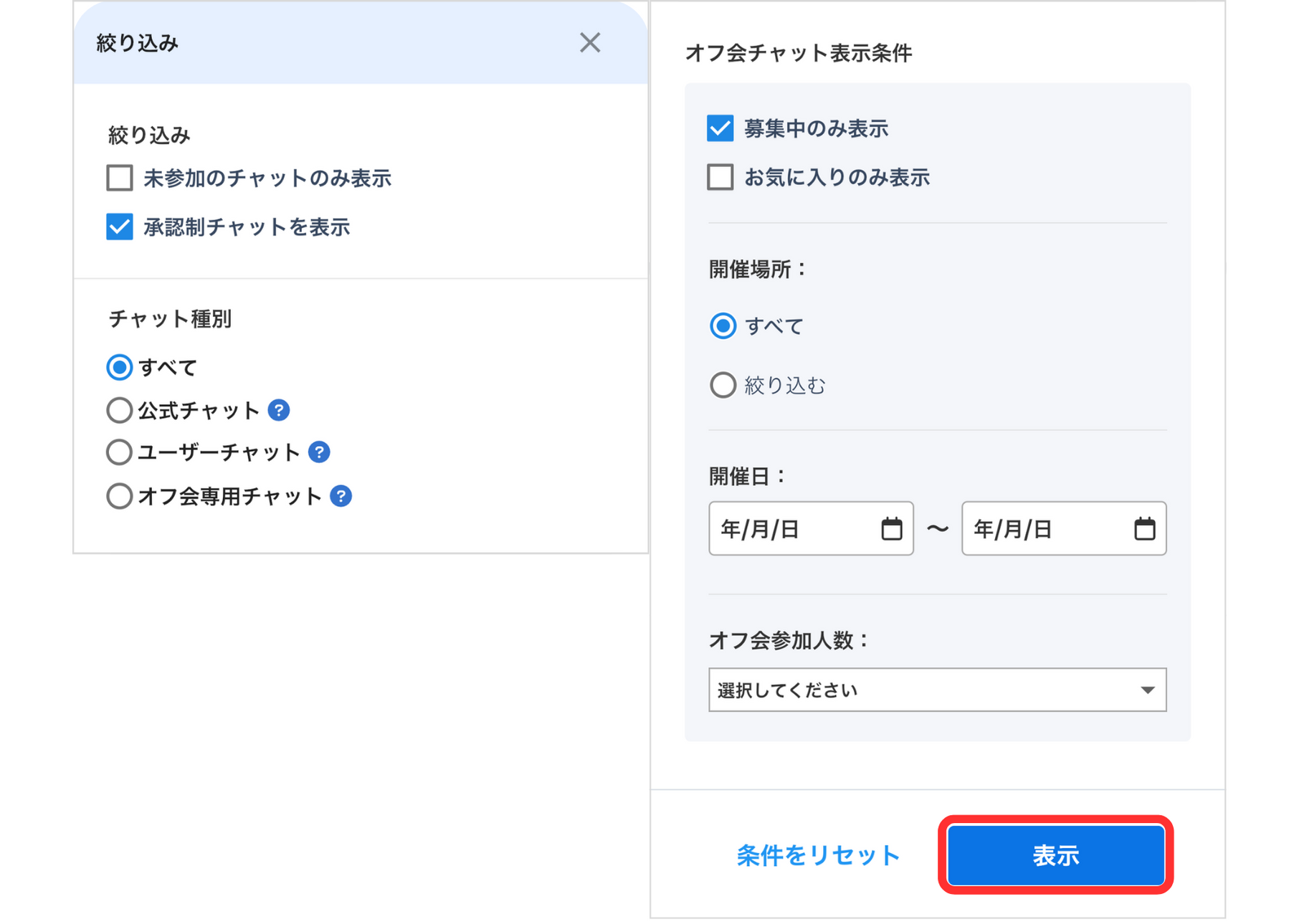Click help icon next to 公式チャット
1299x924 pixels.
click(279, 410)
